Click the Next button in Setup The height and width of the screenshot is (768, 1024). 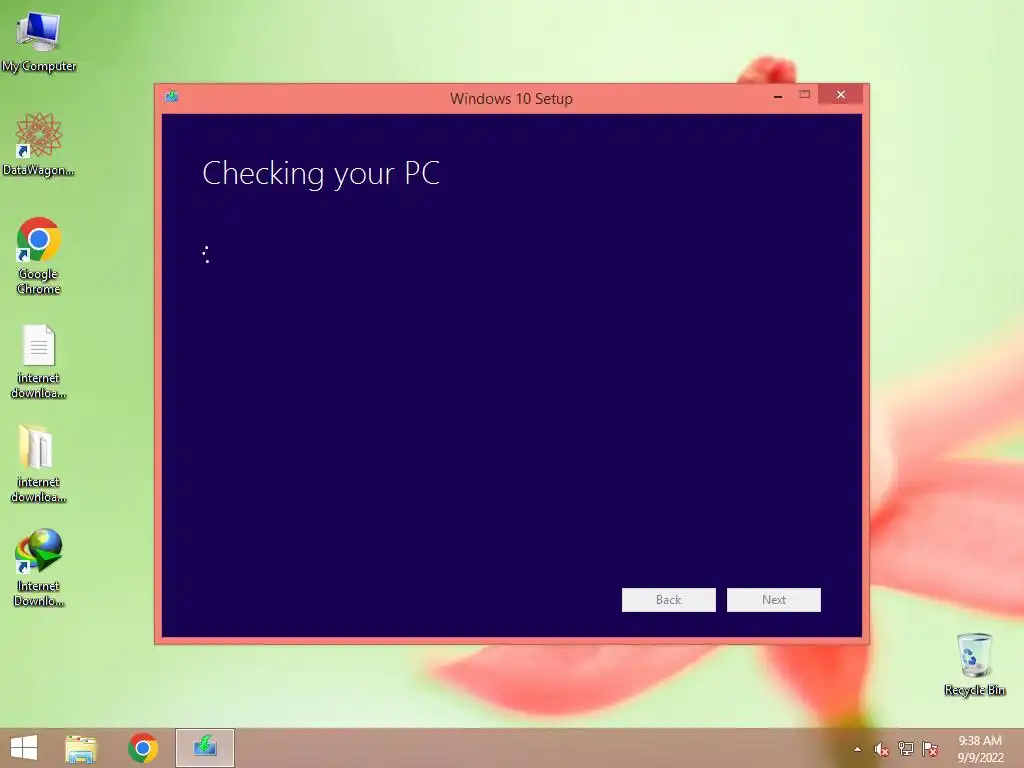774,600
